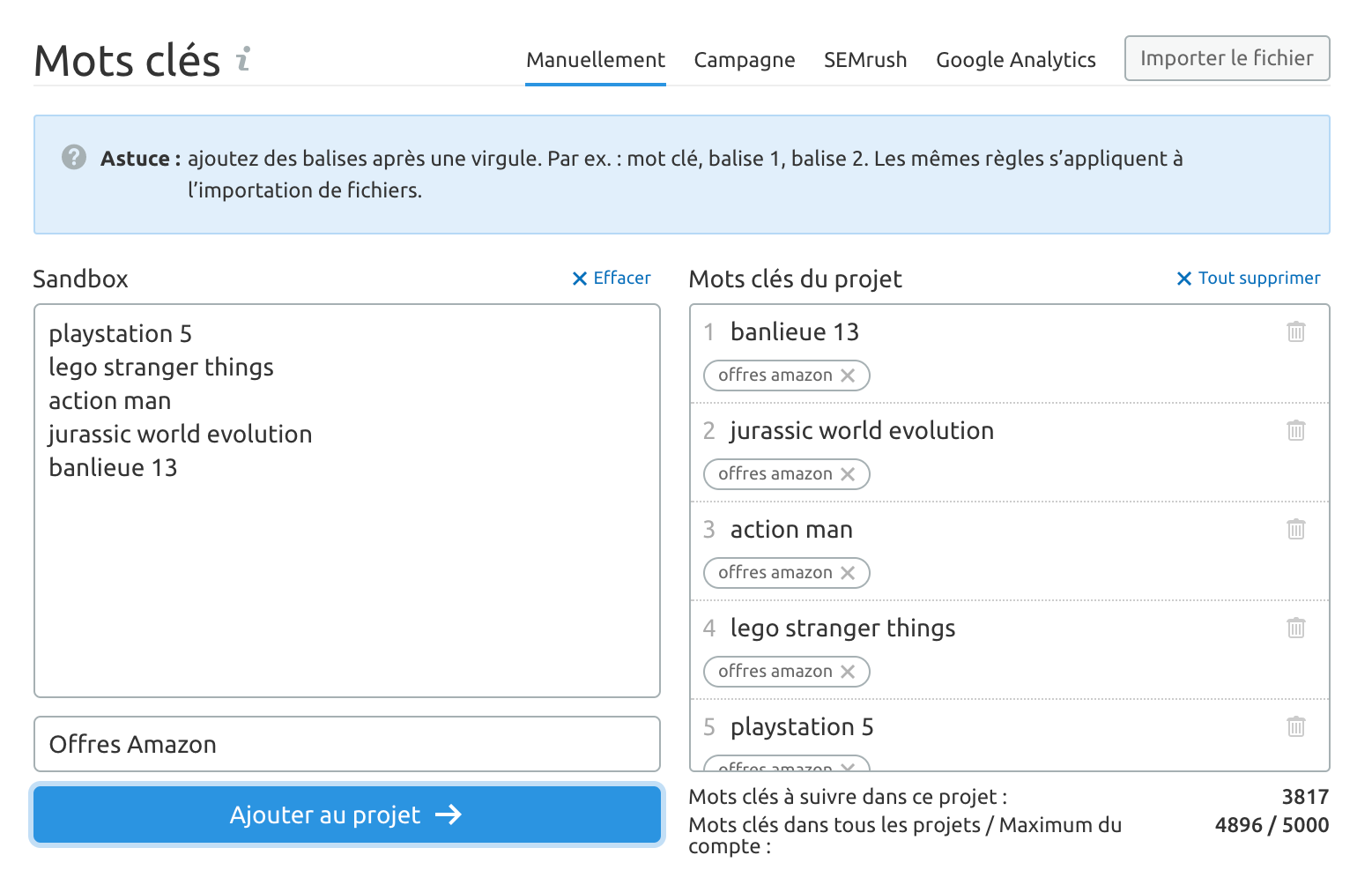
Task: Remove offres amazon tag from lego stranger things
Action: click(848, 672)
